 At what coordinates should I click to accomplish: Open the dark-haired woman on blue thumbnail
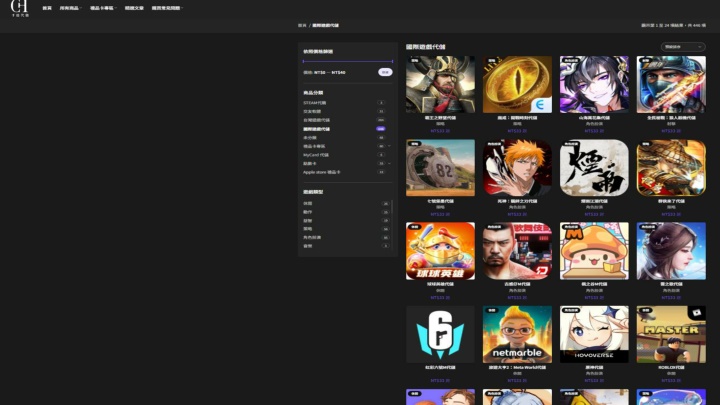(x=671, y=251)
